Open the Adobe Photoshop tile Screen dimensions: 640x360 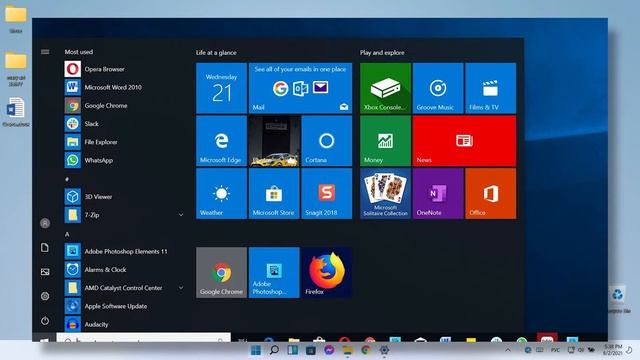click(274, 272)
